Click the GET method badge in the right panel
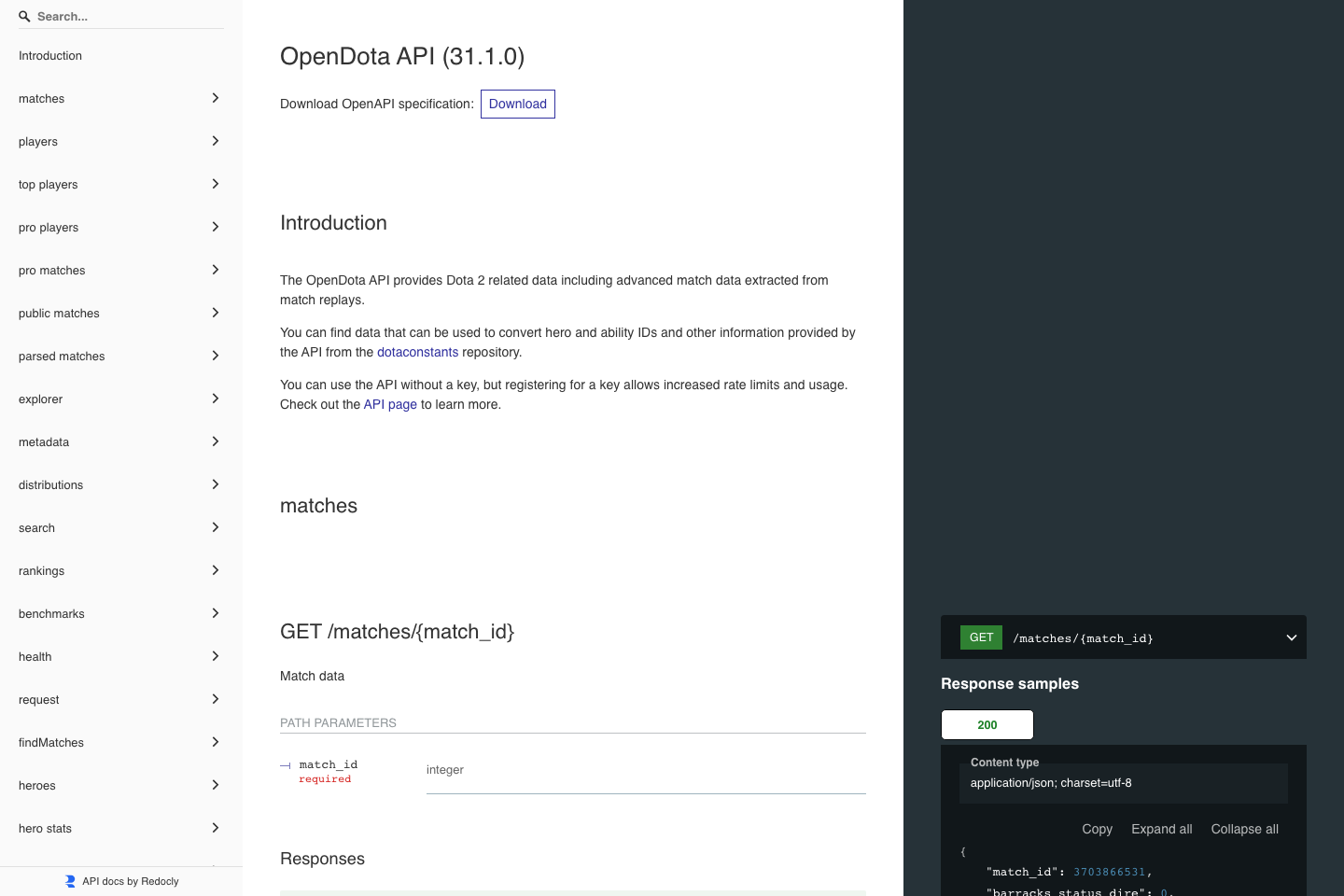 coord(981,637)
